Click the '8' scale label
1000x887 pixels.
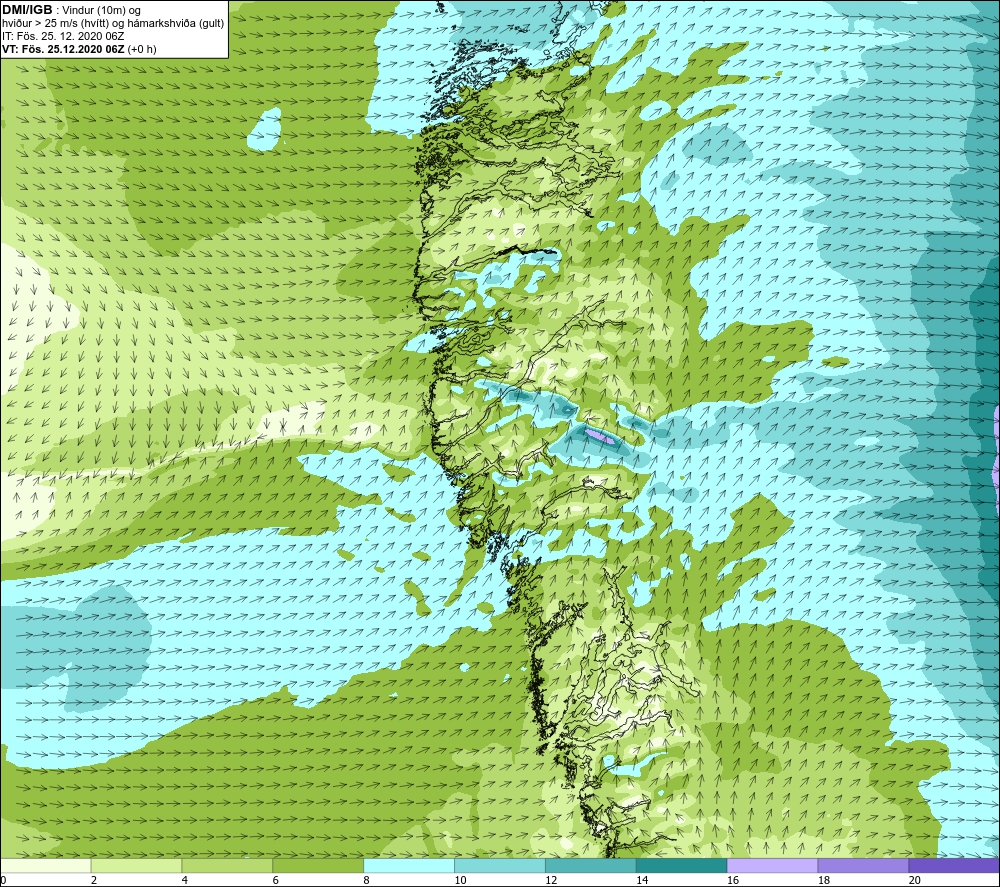click(366, 880)
